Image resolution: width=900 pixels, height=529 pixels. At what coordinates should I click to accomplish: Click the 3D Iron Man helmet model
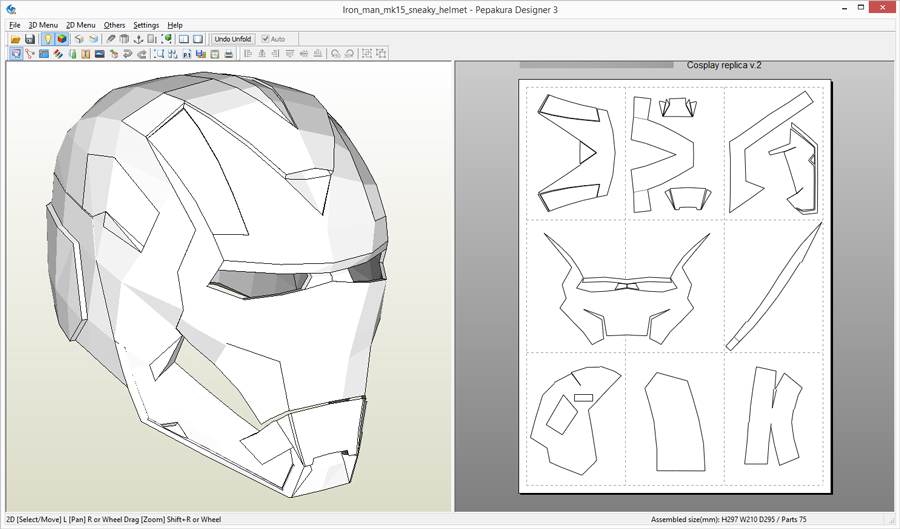[x=218, y=284]
